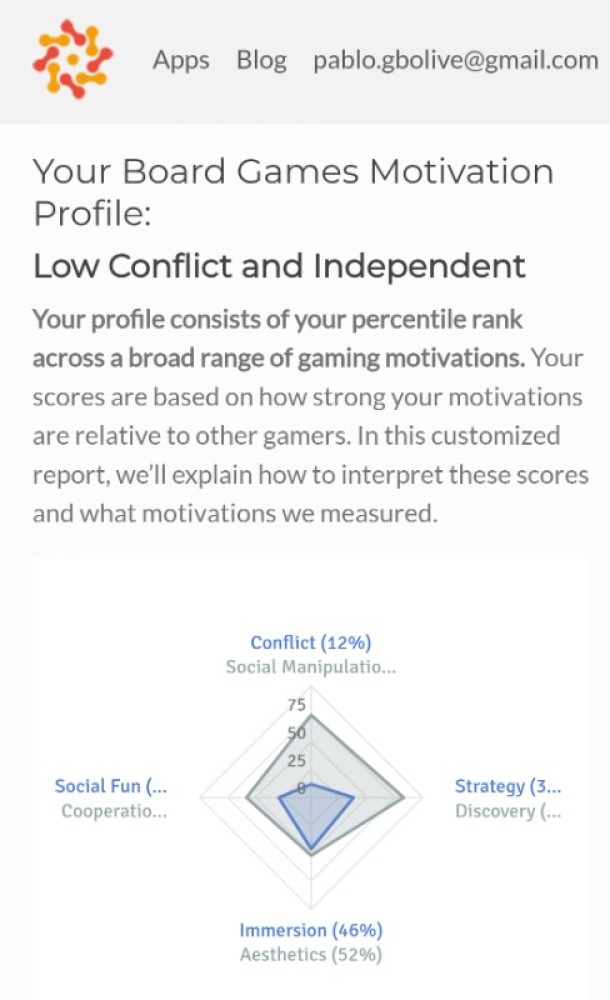Click the 'Low Conflict and Independent' subheading
The height and width of the screenshot is (1000, 610).
point(279,266)
